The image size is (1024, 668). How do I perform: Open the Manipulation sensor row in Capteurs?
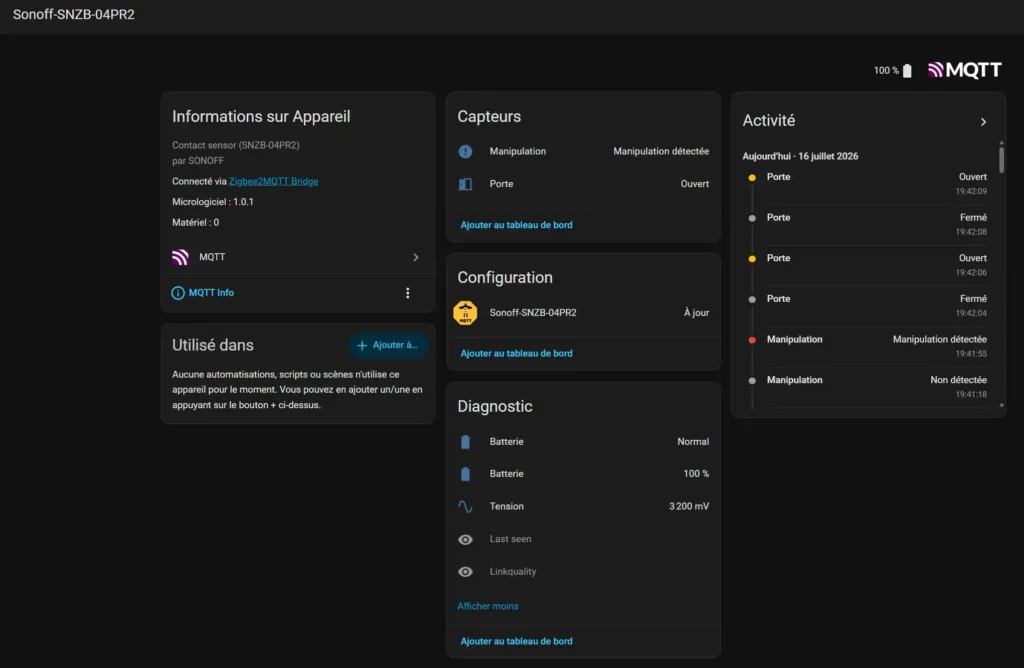tap(583, 151)
